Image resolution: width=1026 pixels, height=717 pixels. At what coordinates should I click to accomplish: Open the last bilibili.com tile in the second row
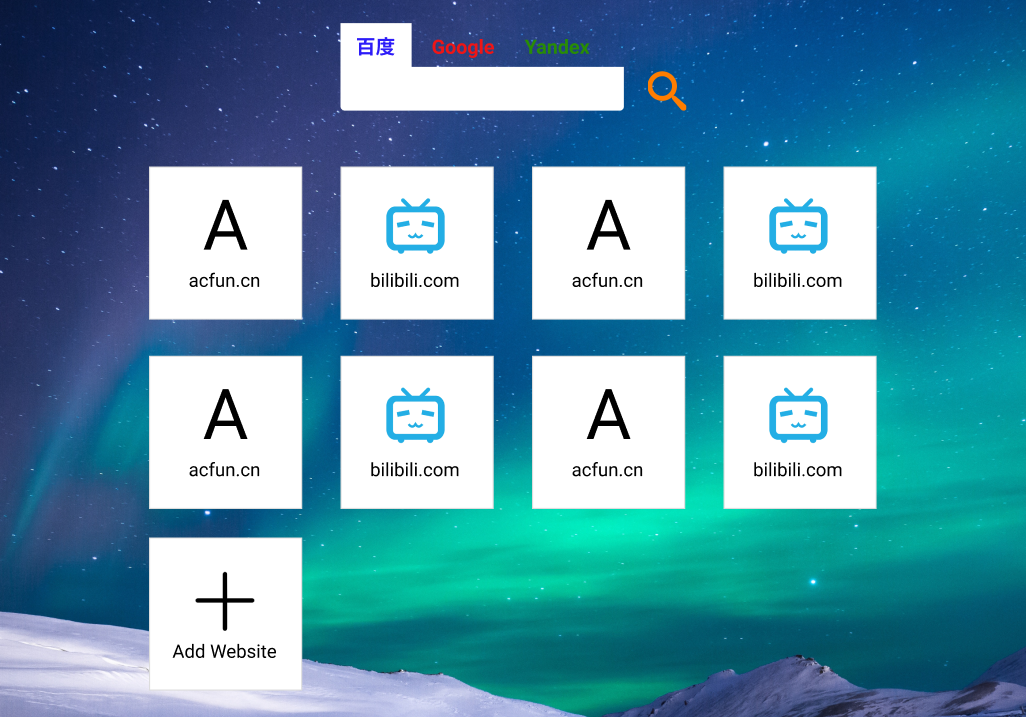800,432
